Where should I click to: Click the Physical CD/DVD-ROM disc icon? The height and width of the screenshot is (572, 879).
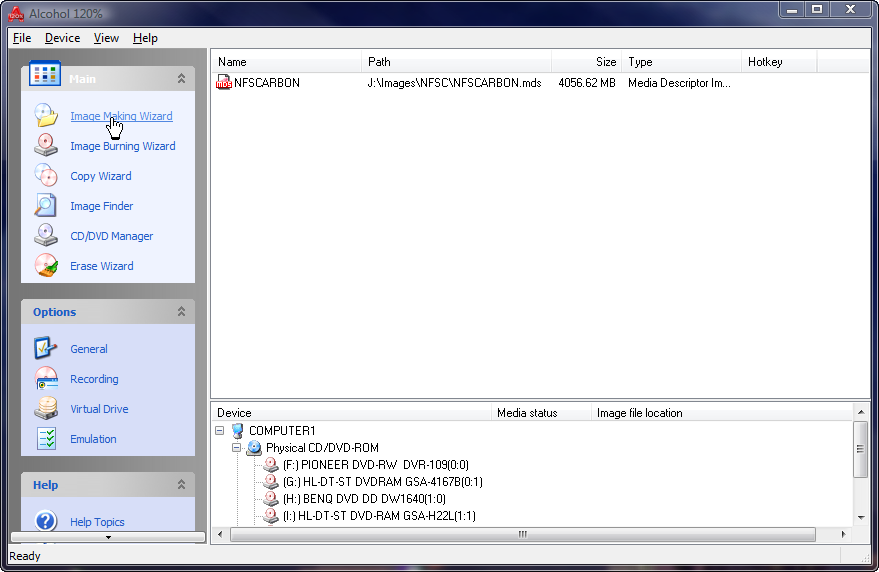[255, 448]
